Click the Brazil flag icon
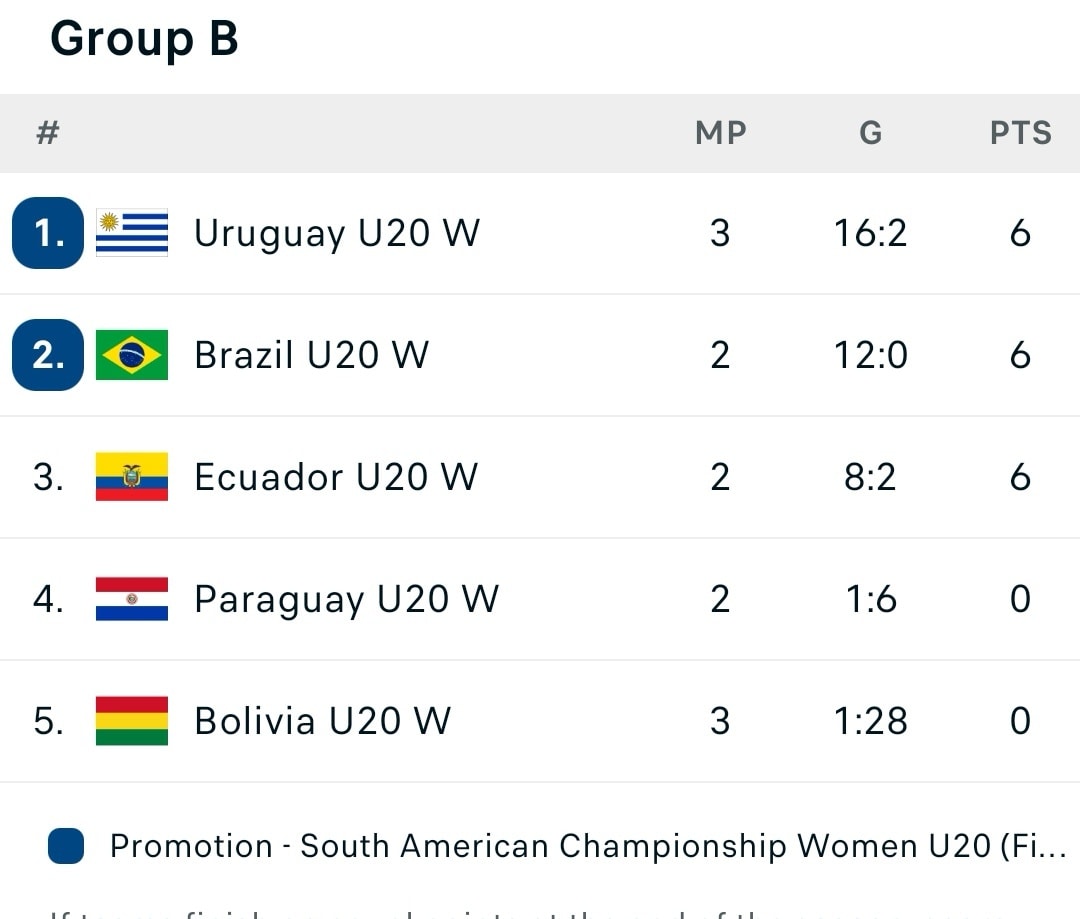This screenshot has height=919, width=1080. pos(132,355)
